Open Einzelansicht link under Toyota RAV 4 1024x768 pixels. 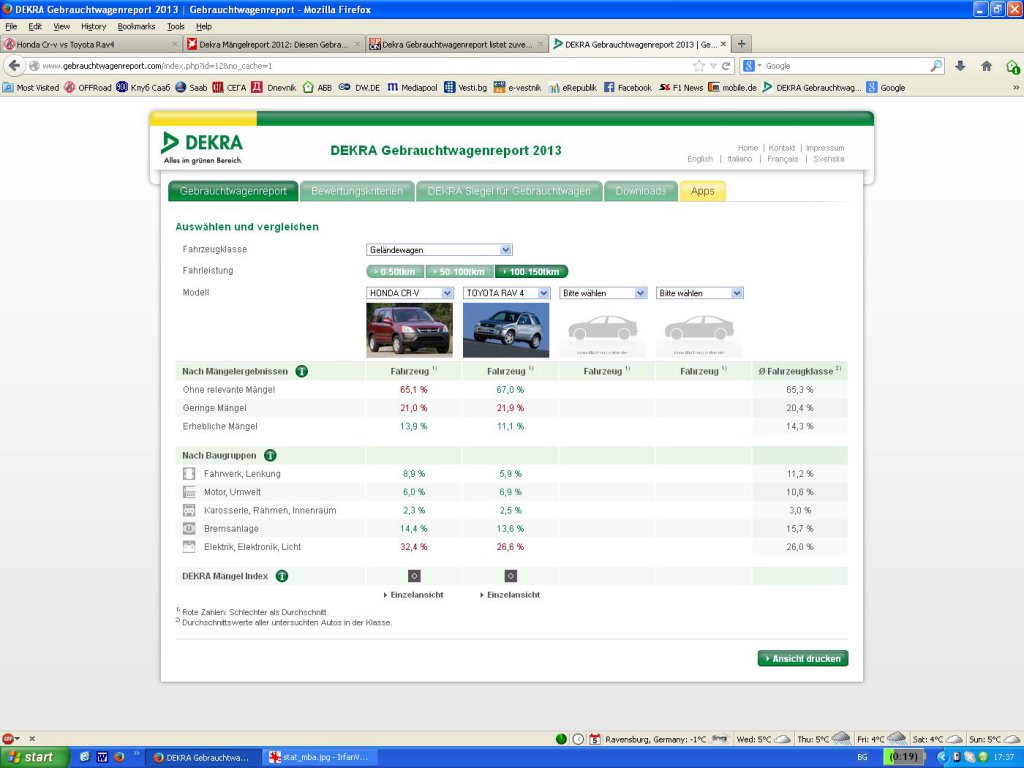(x=513, y=595)
